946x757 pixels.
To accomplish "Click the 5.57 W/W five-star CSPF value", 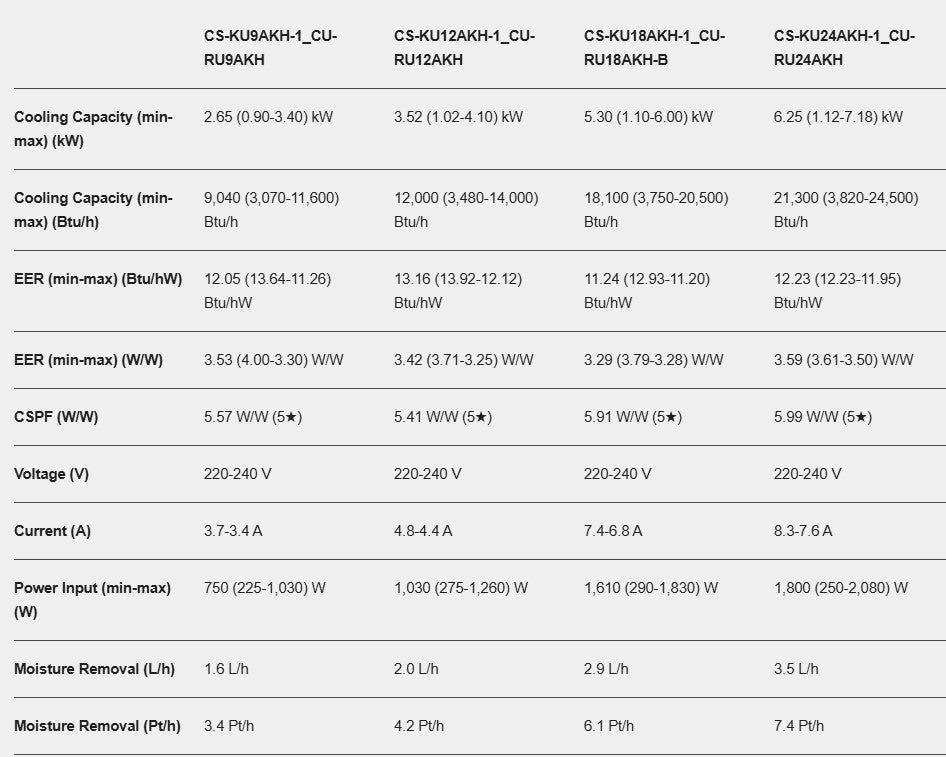I will pos(253,417).
